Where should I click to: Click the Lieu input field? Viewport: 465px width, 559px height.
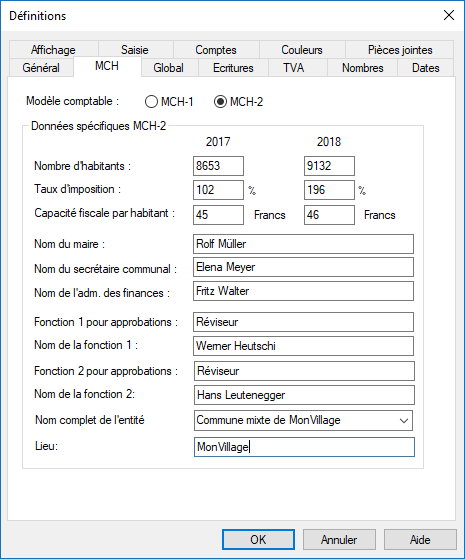pyautogui.click(x=304, y=447)
